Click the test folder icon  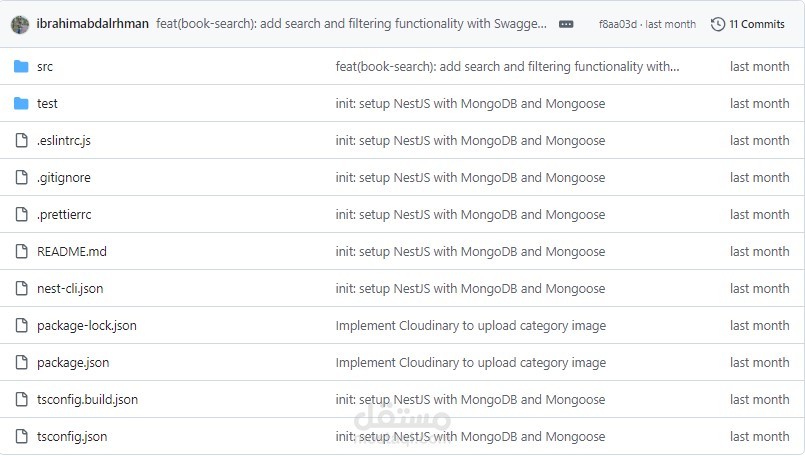point(22,103)
